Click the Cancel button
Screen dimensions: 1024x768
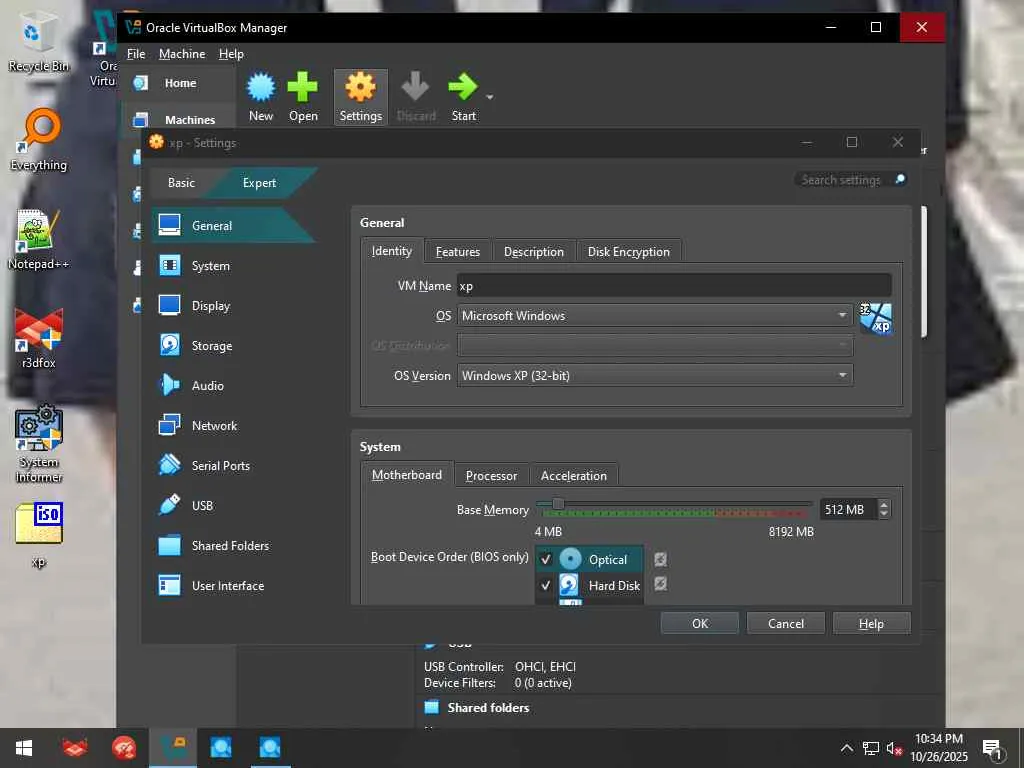pos(786,623)
